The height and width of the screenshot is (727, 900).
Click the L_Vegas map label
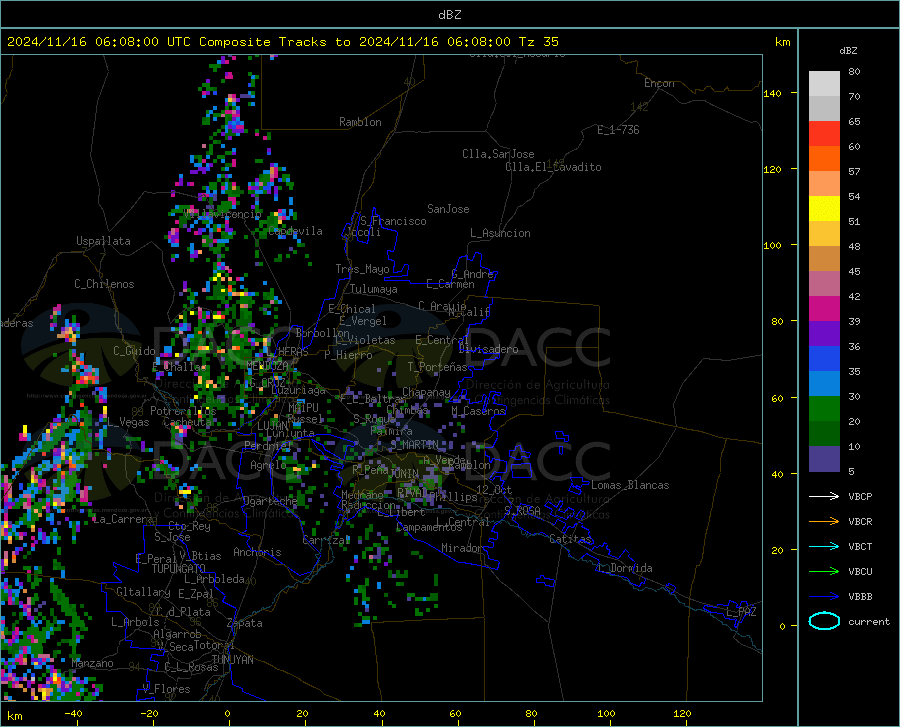pos(129,422)
